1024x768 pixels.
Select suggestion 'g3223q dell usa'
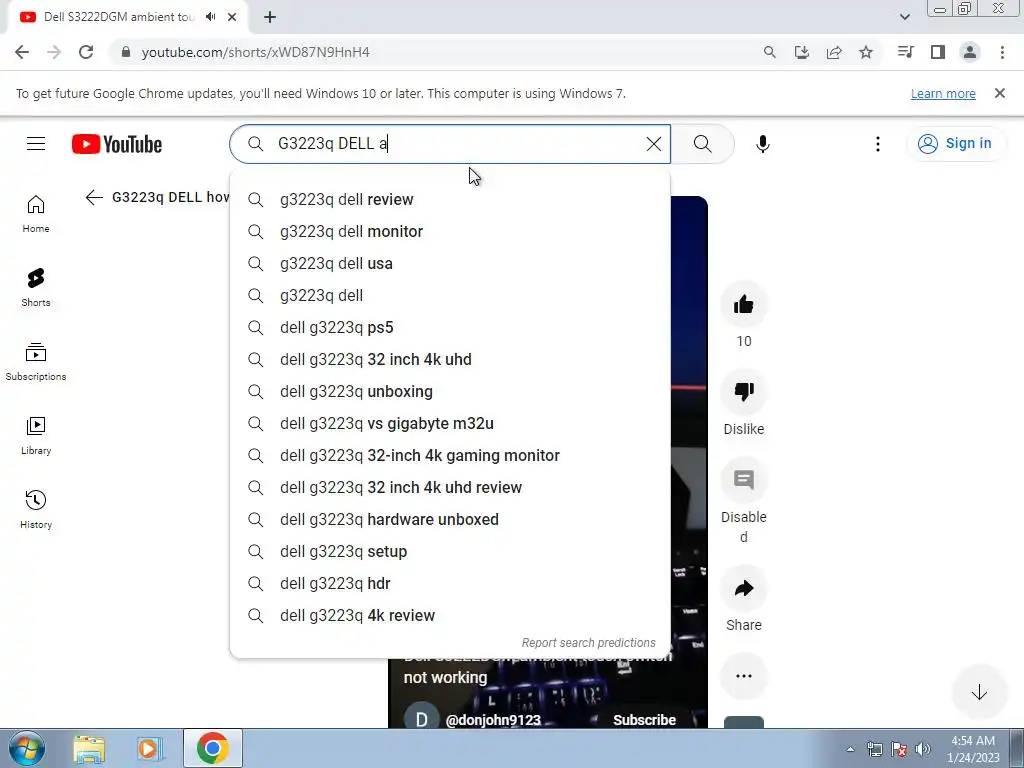coord(450,263)
